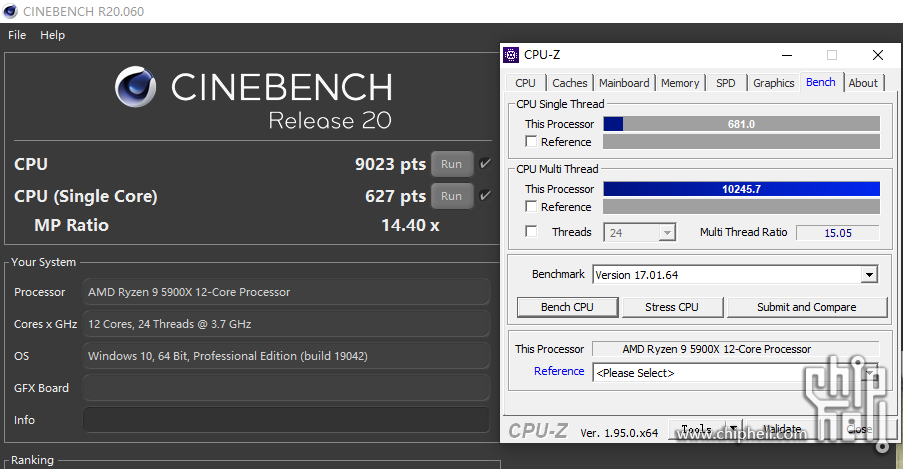Click Submit and Compare
Image resolution: width=903 pixels, height=469 pixels.
tap(807, 307)
